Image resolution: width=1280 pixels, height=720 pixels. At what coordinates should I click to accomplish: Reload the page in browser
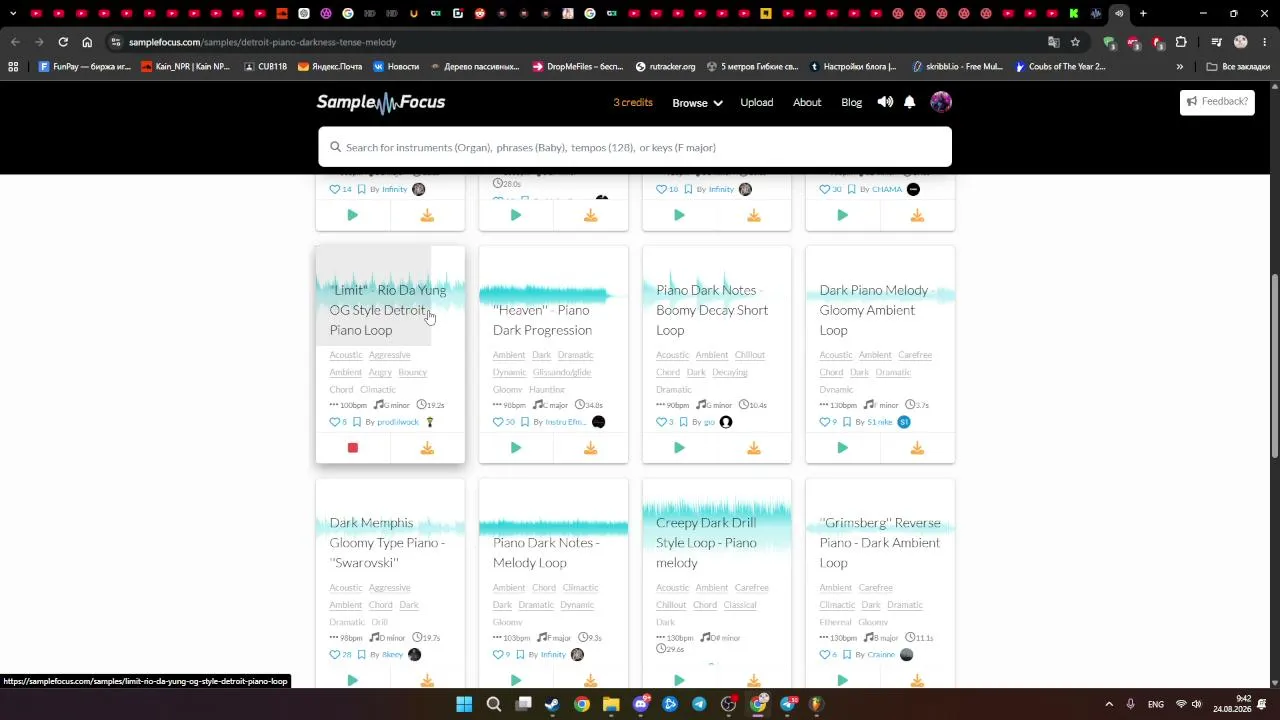coord(63,42)
